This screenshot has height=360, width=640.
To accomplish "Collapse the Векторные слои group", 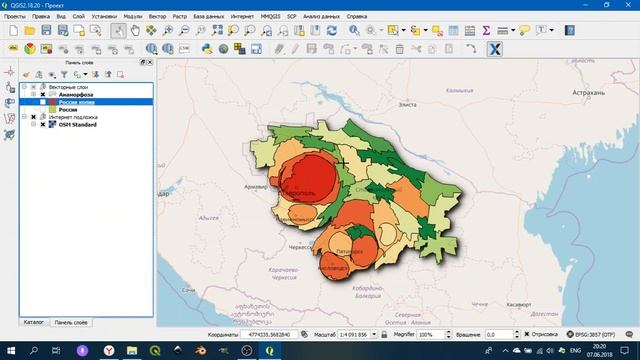I will coord(24,87).
